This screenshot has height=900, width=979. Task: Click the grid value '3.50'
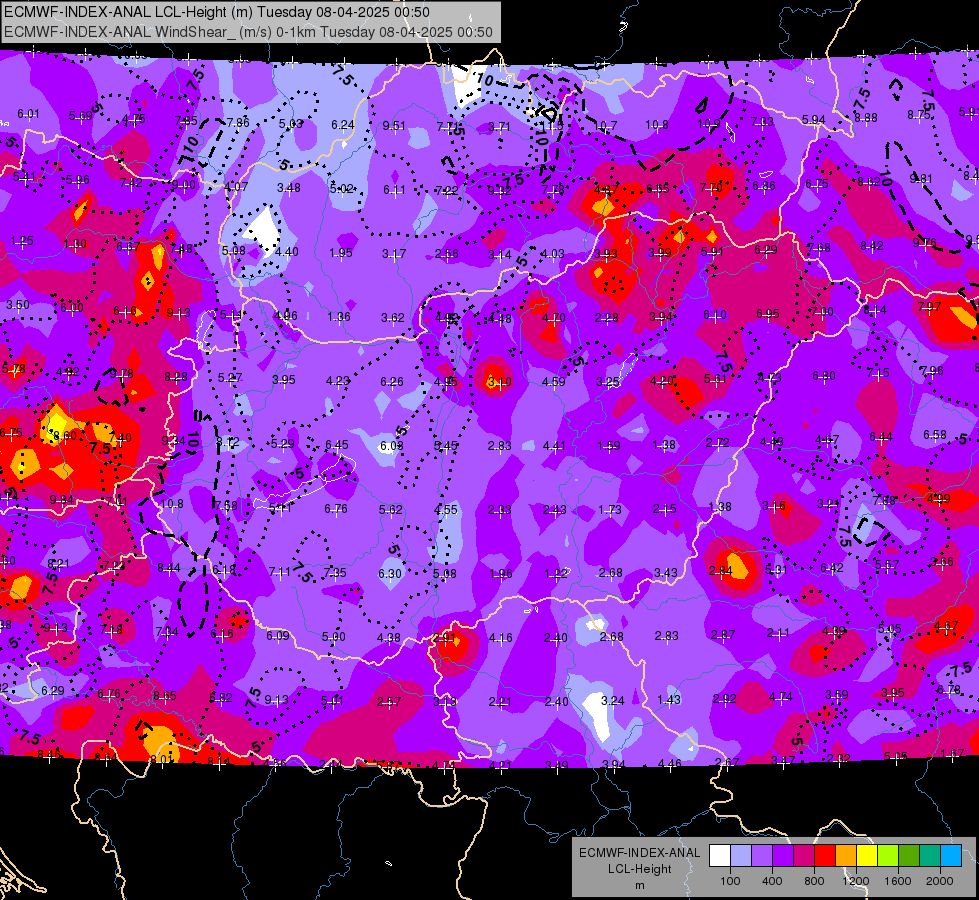point(17,305)
